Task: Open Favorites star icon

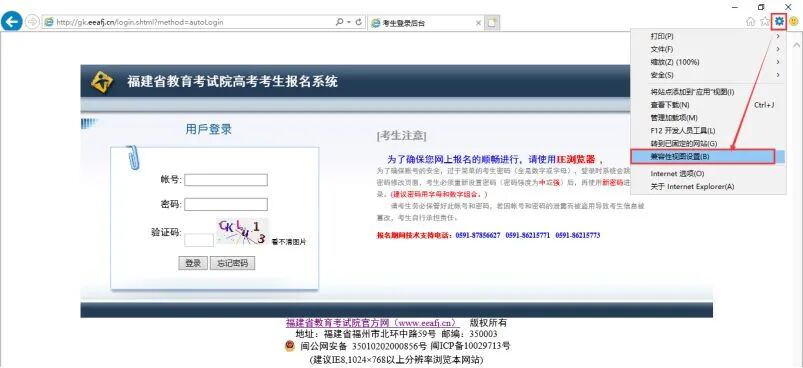Action: tap(765, 21)
